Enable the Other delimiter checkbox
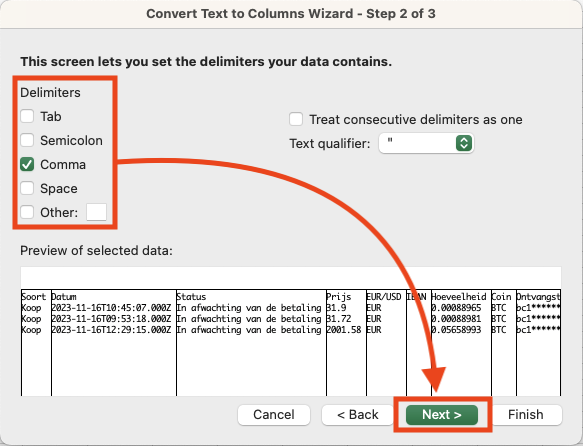 [27, 212]
